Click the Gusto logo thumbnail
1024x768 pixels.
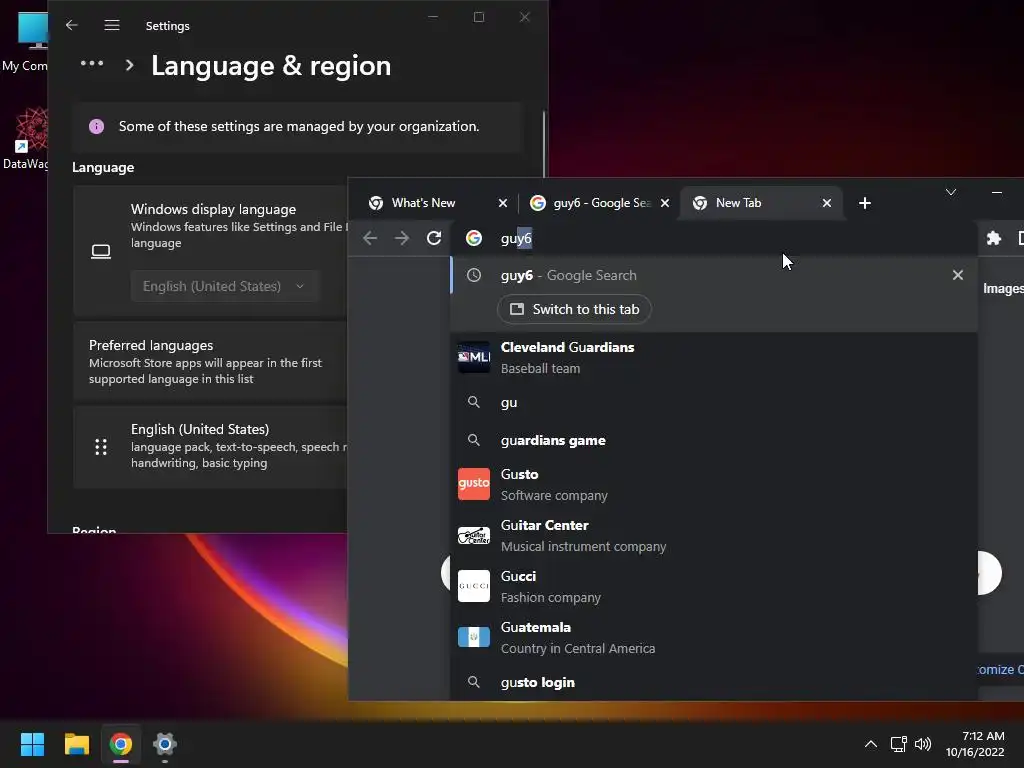[474, 484]
